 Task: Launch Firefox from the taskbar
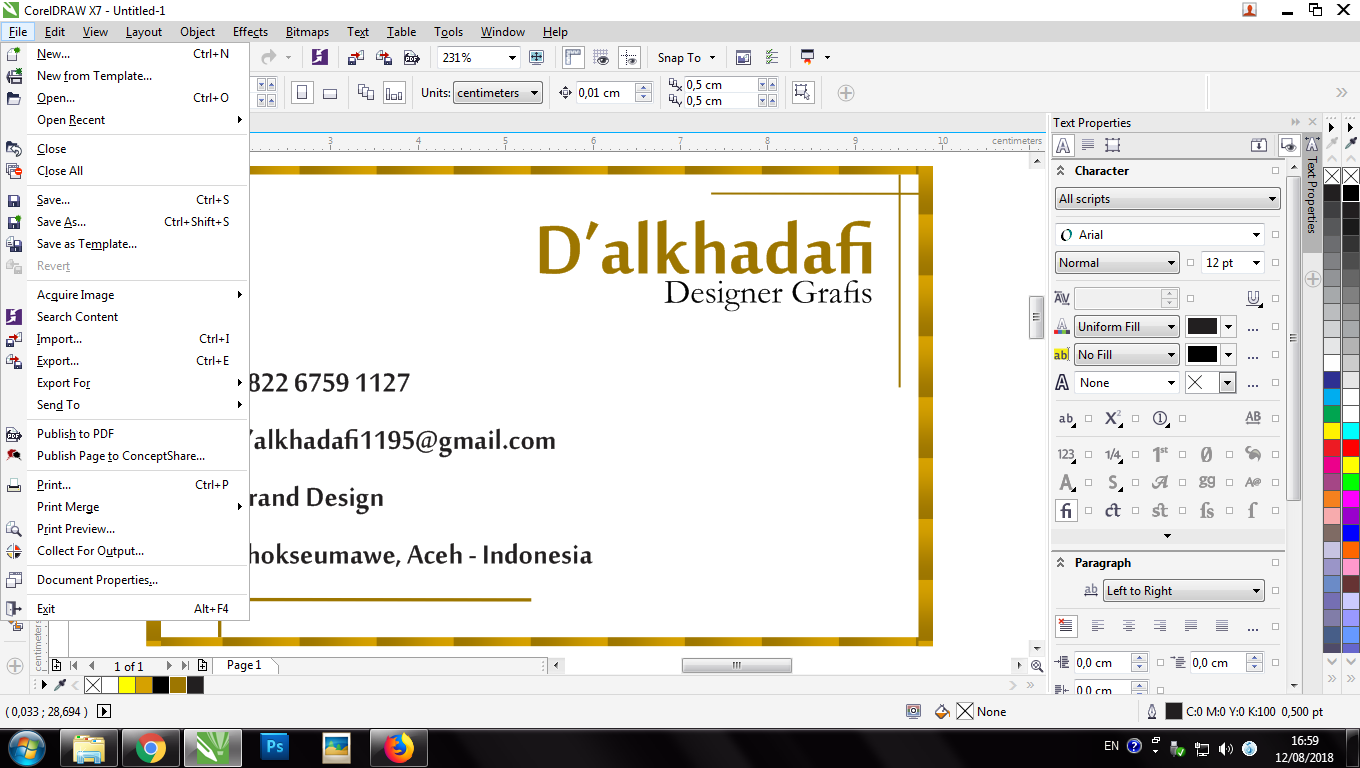398,747
